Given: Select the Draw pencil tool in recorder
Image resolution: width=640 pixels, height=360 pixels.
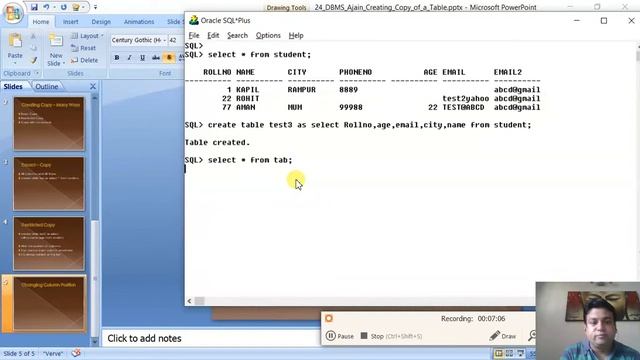Looking at the screenshot, I should 502,336.
